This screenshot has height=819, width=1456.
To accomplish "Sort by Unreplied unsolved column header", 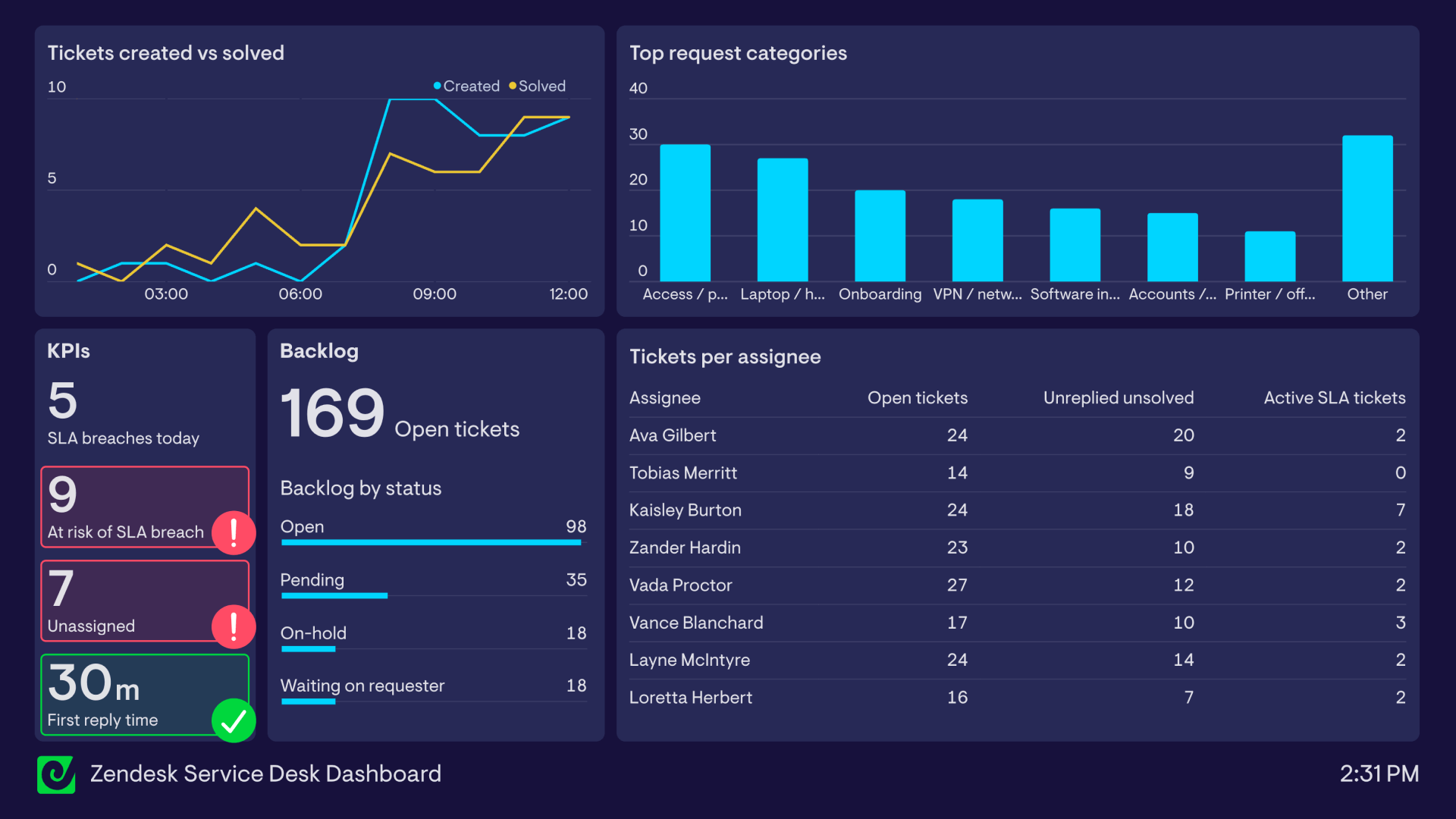I will coord(1118,398).
